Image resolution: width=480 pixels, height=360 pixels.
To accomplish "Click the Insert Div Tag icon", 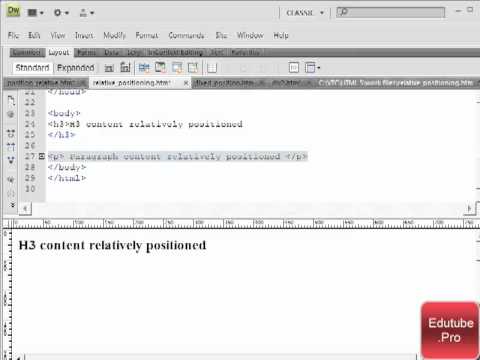I will coord(109,68).
